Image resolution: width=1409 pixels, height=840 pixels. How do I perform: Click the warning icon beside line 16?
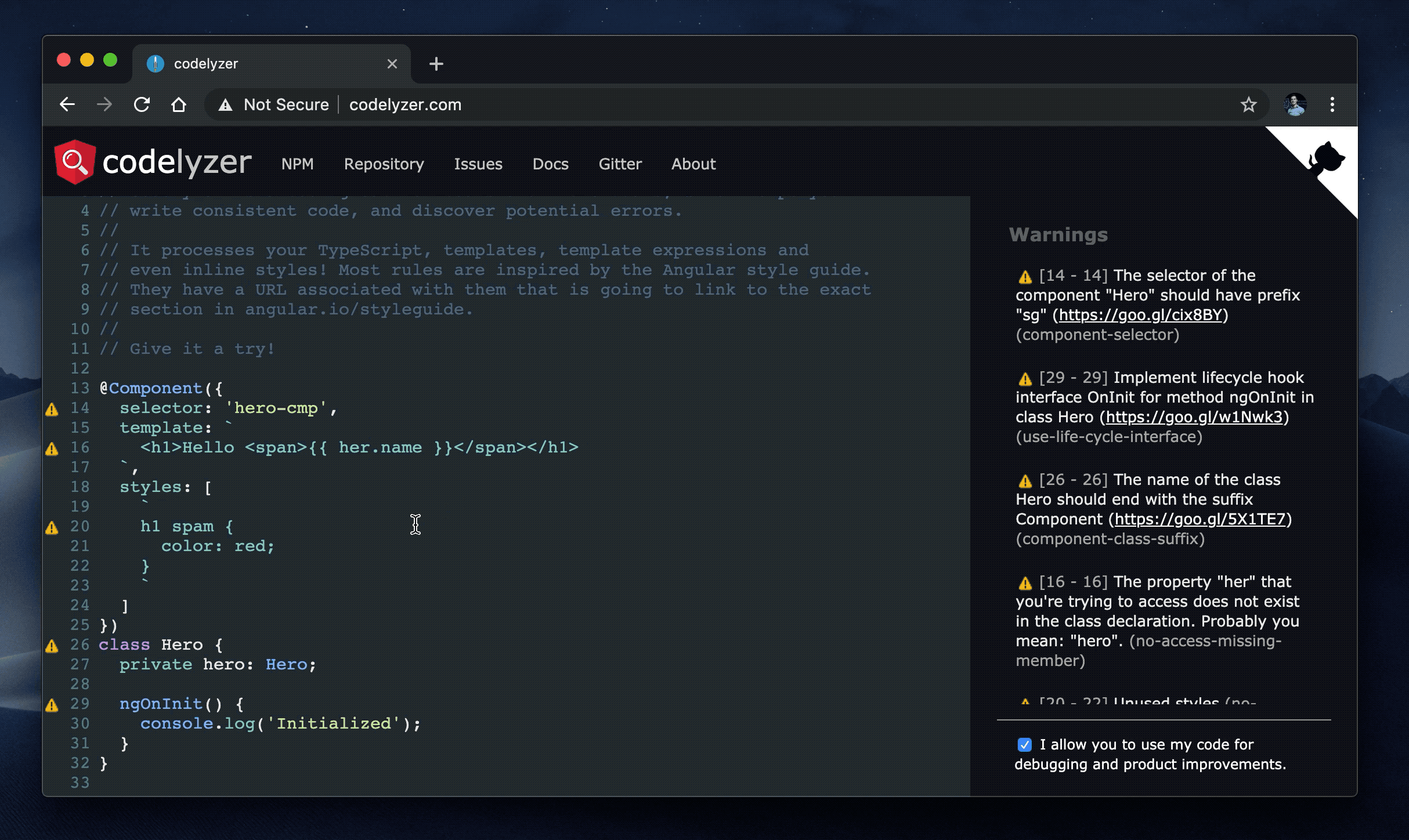point(52,449)
